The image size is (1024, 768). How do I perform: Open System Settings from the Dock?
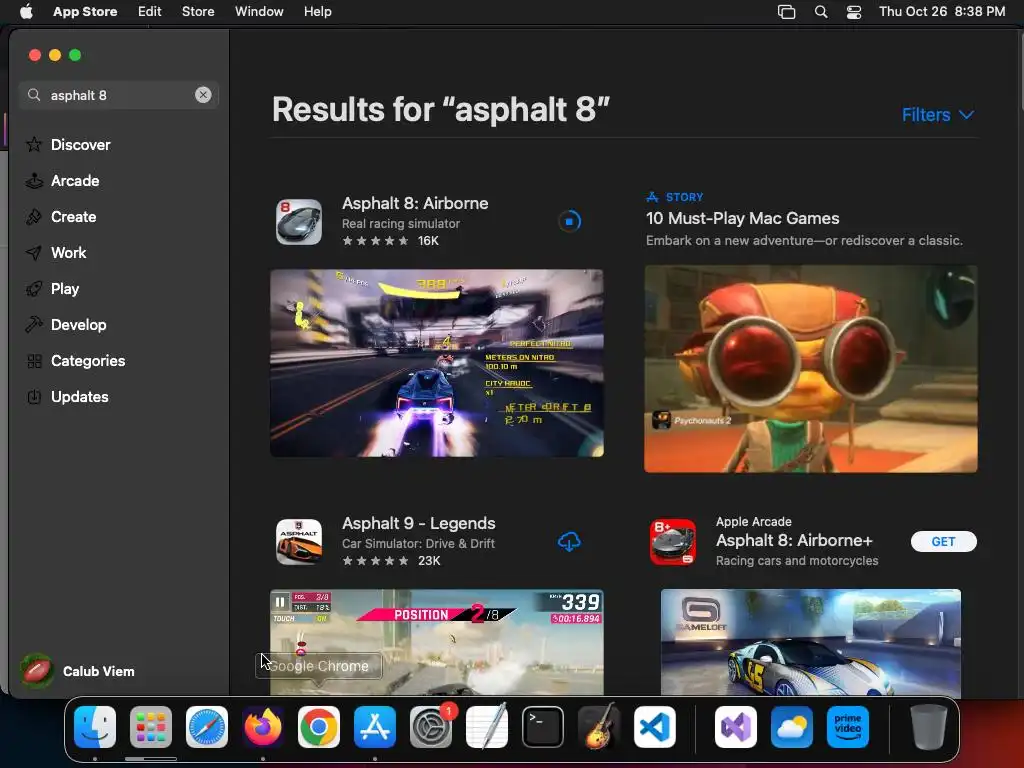(431, 727)
